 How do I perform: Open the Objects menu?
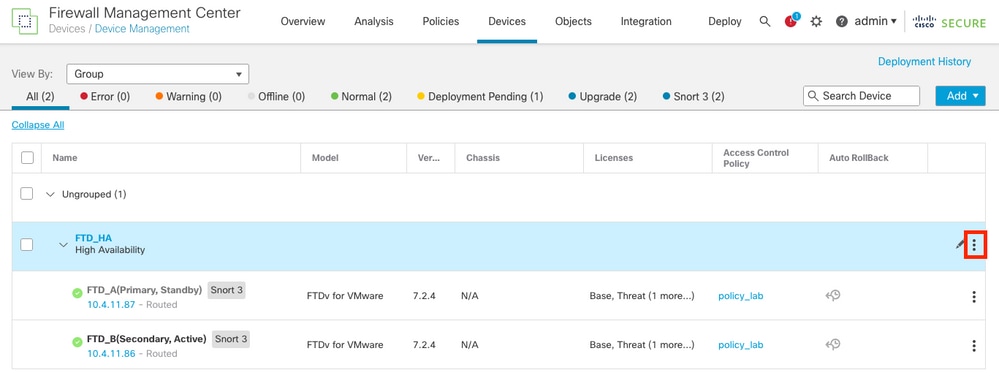pyautogui.click(x=573, y=21)
